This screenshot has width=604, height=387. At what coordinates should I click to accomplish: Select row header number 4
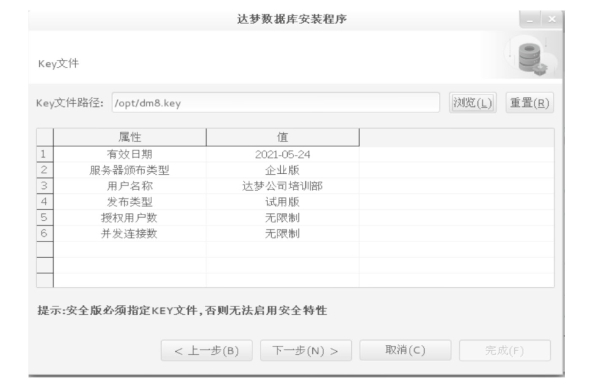(45, 201)
